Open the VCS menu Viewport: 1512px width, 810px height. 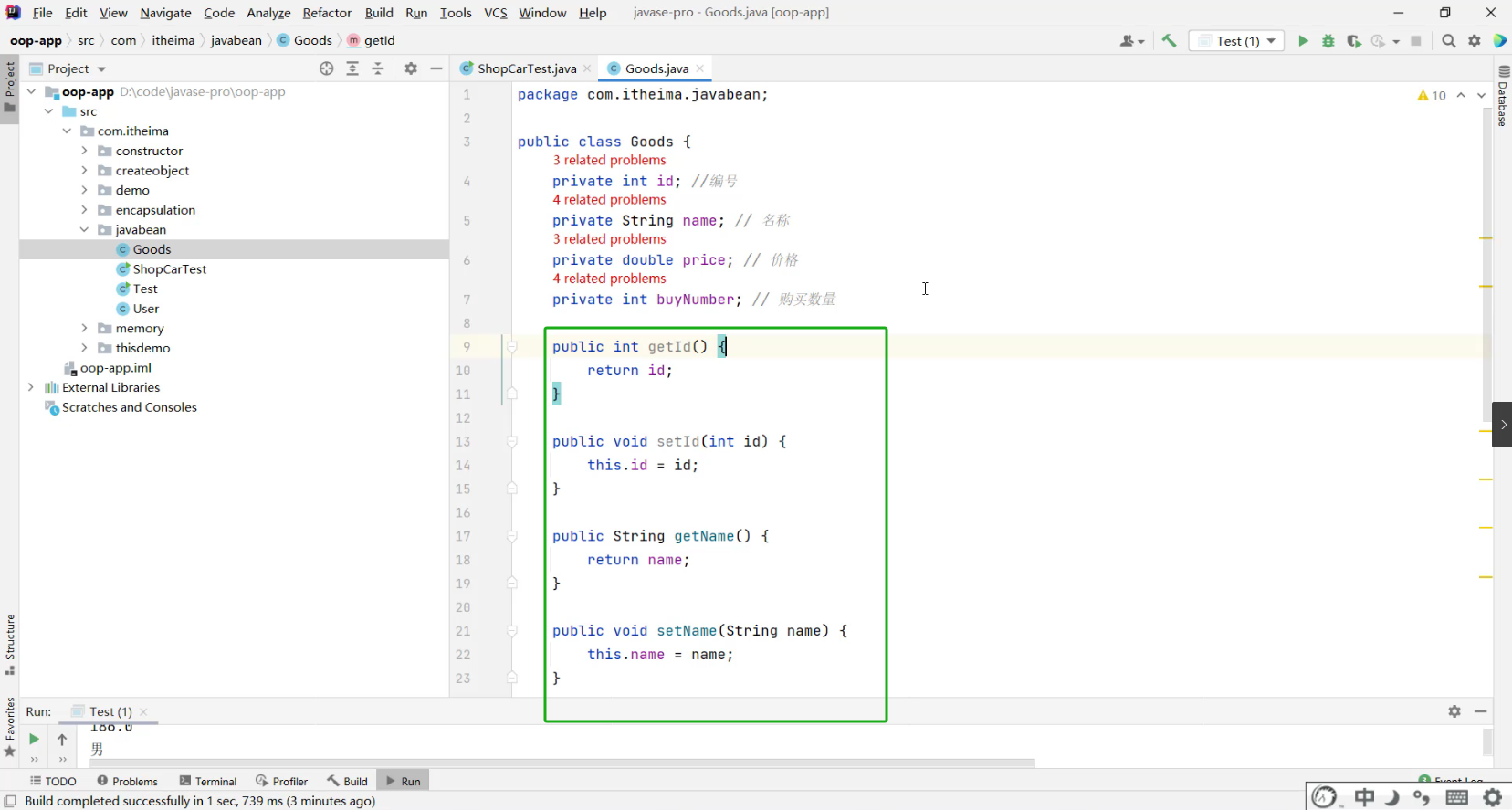496,13
